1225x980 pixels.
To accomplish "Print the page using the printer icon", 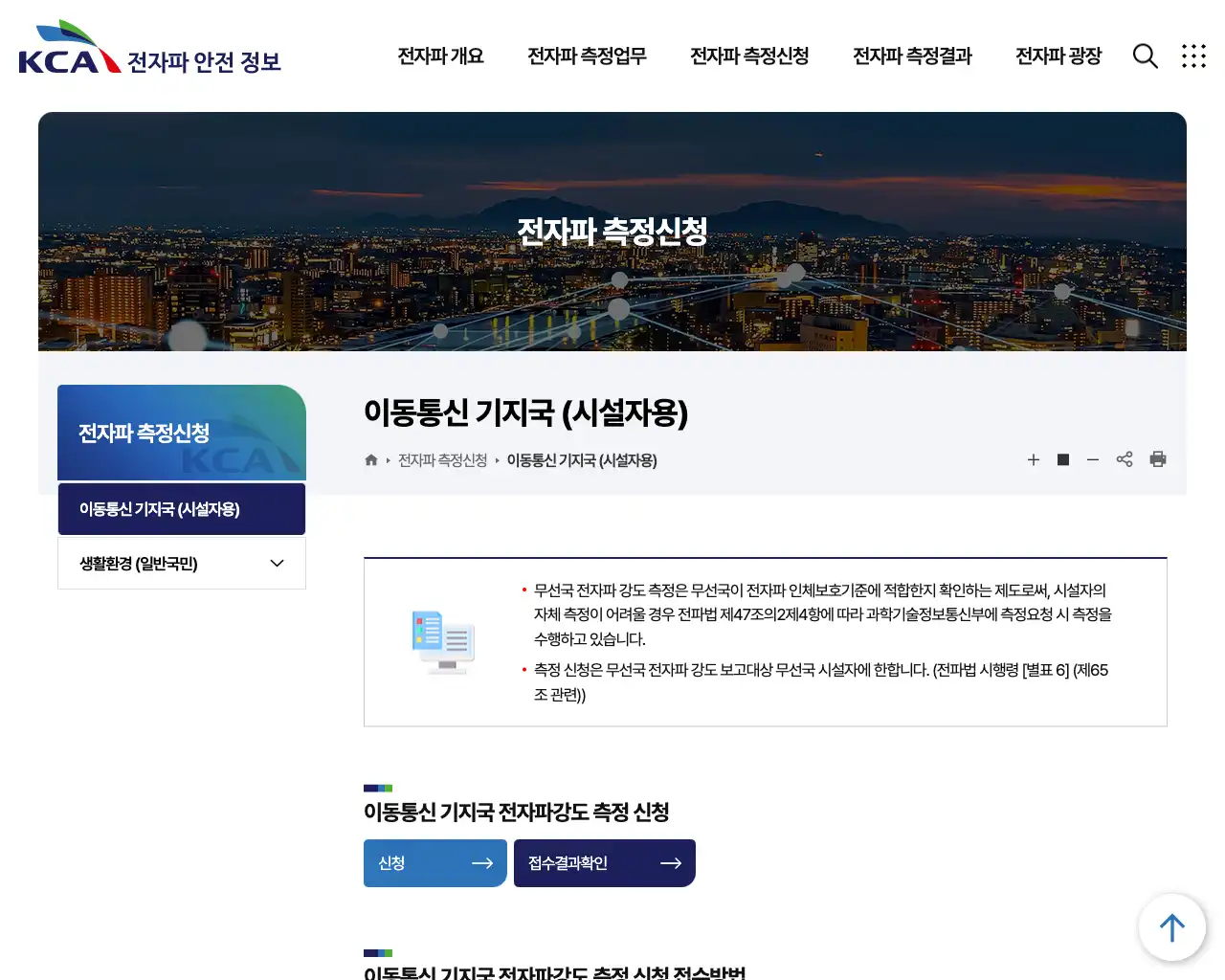I will click(x=1158, y=459).
